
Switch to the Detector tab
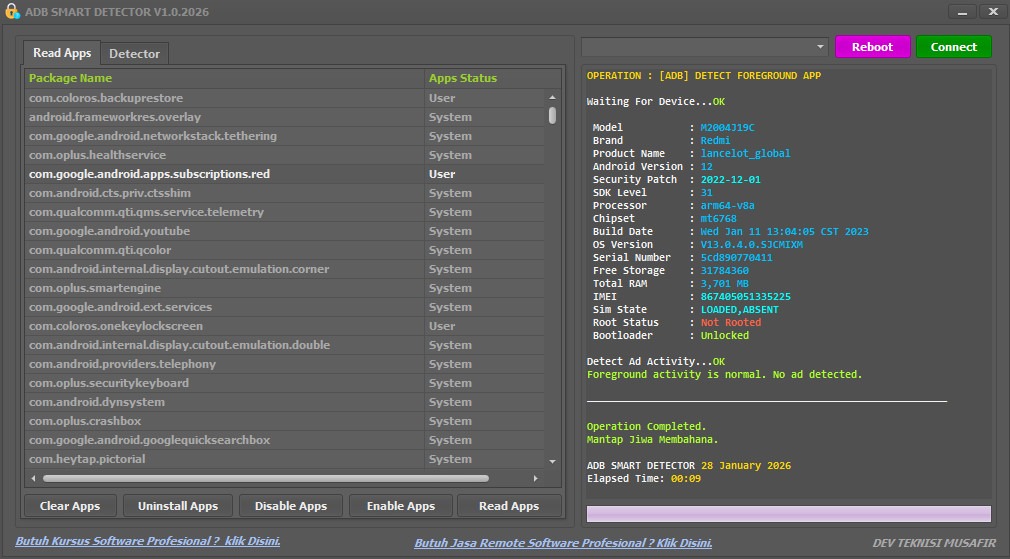click(x=134, y=53)
